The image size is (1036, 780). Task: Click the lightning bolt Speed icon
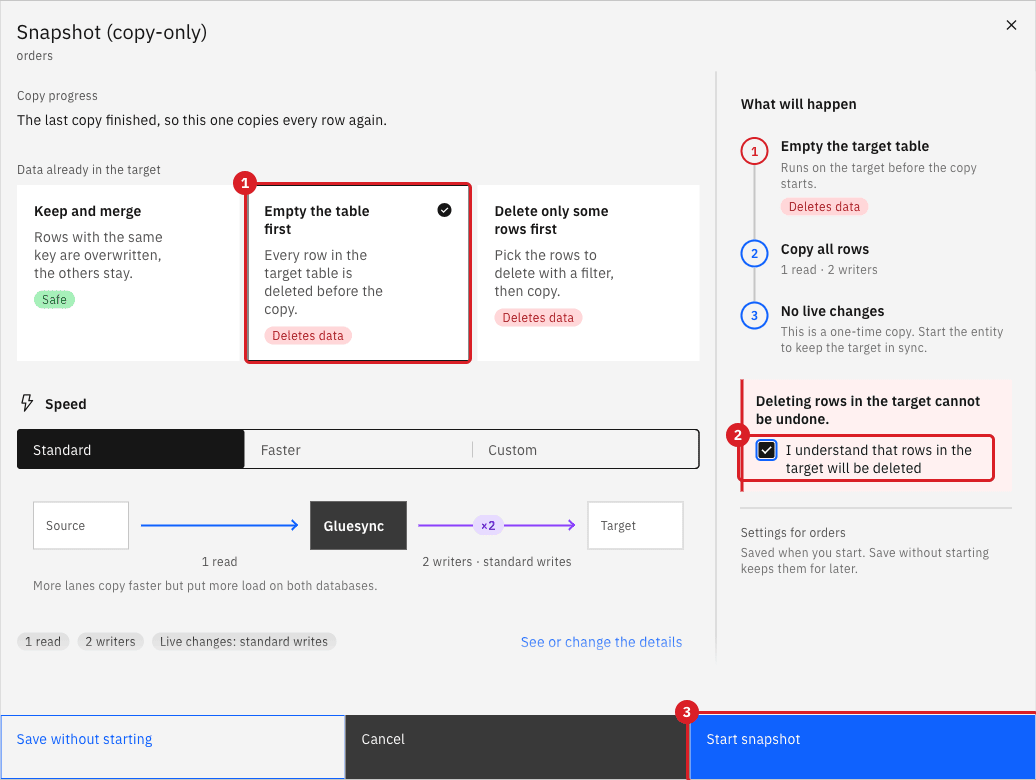[27, 403]
